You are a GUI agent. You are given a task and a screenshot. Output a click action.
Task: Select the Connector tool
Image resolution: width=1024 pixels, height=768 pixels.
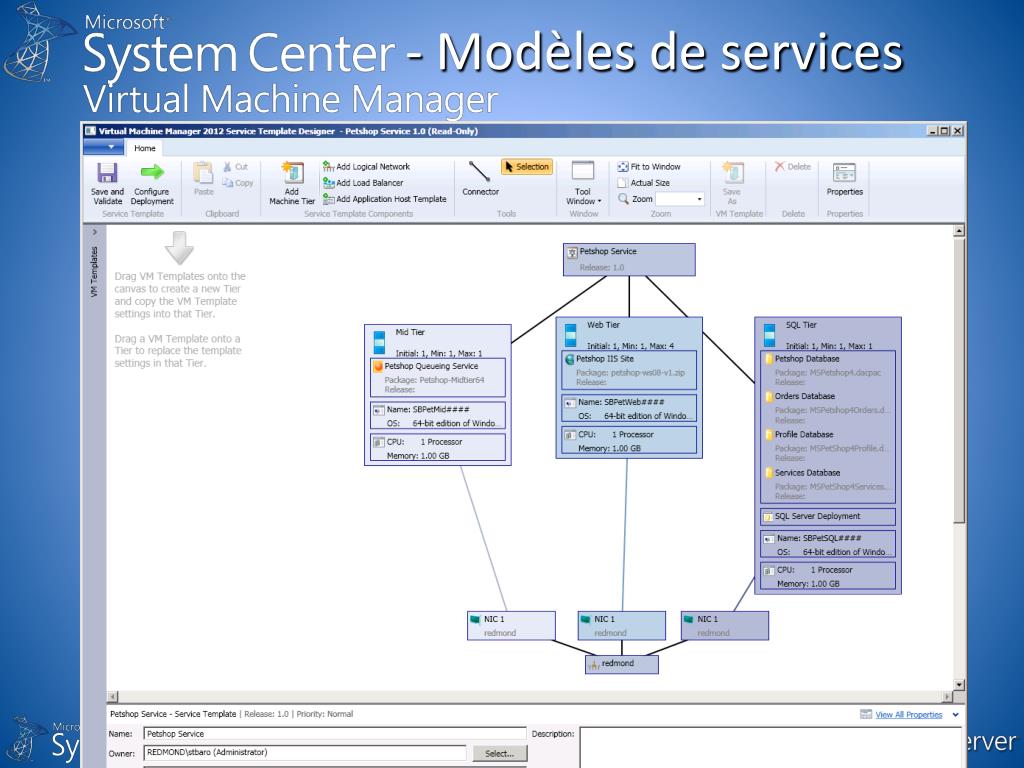click(x=480, y=178)
